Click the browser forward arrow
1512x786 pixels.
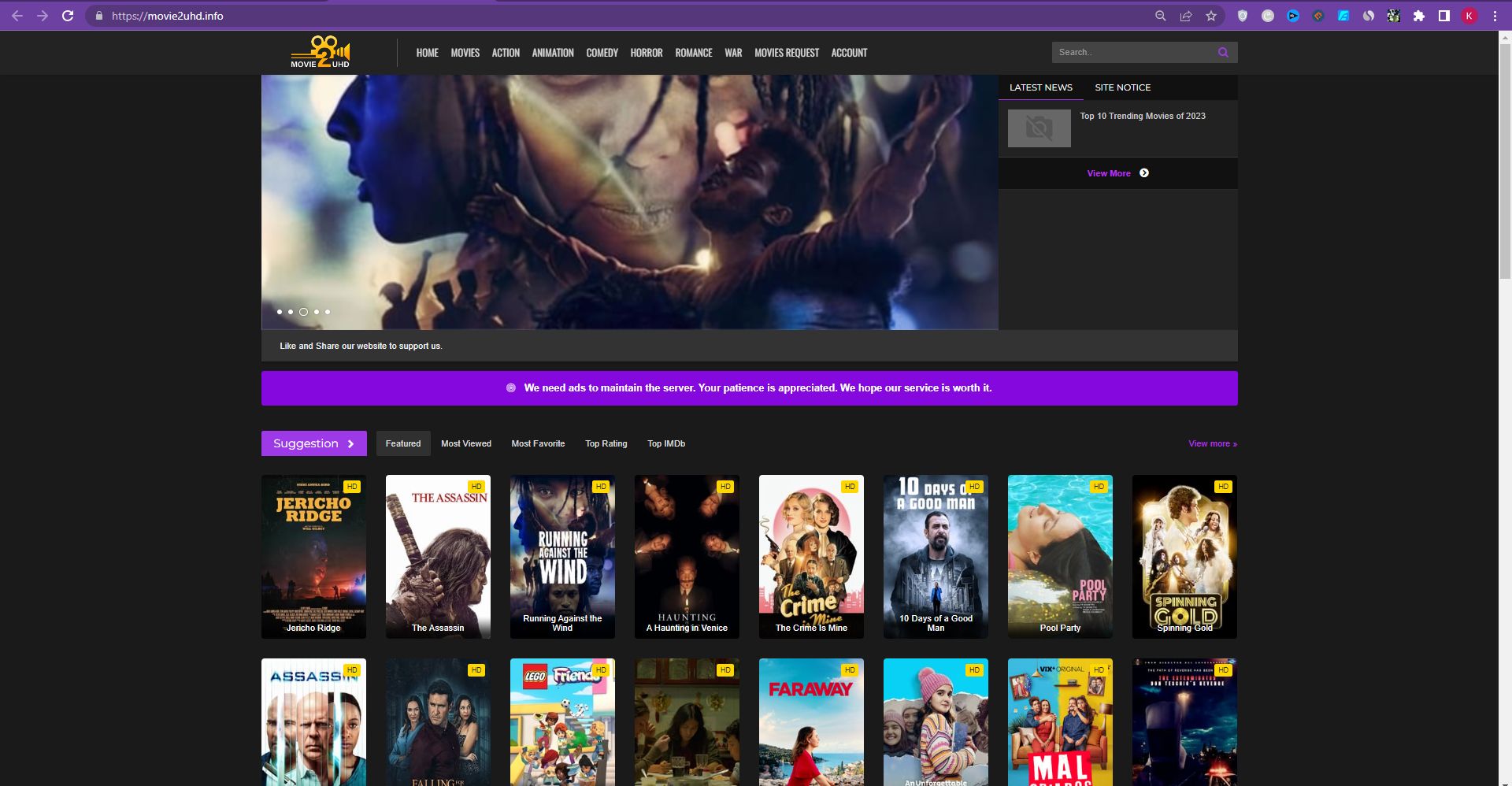(x=43, y=16)
